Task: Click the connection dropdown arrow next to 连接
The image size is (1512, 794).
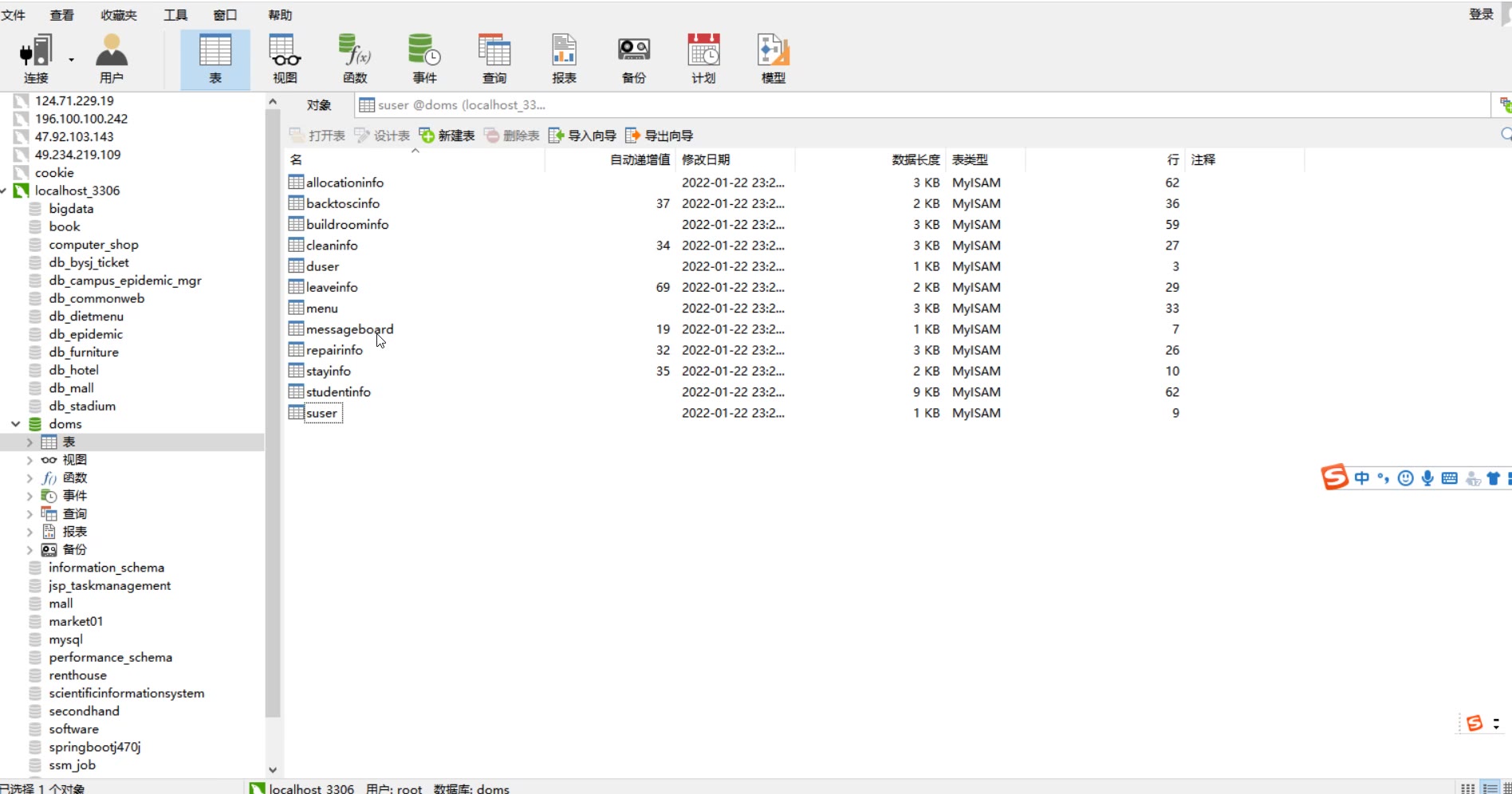Action: [71, 60]
